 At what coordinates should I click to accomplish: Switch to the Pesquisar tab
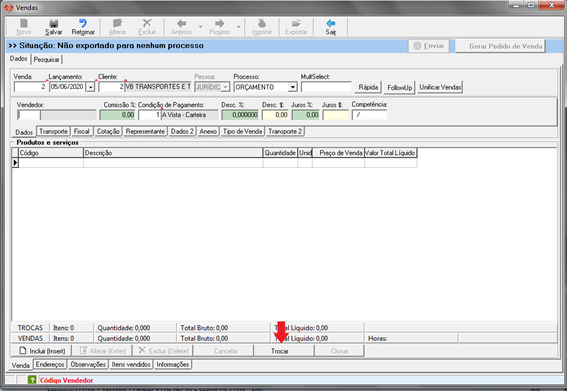pos(47,60)
